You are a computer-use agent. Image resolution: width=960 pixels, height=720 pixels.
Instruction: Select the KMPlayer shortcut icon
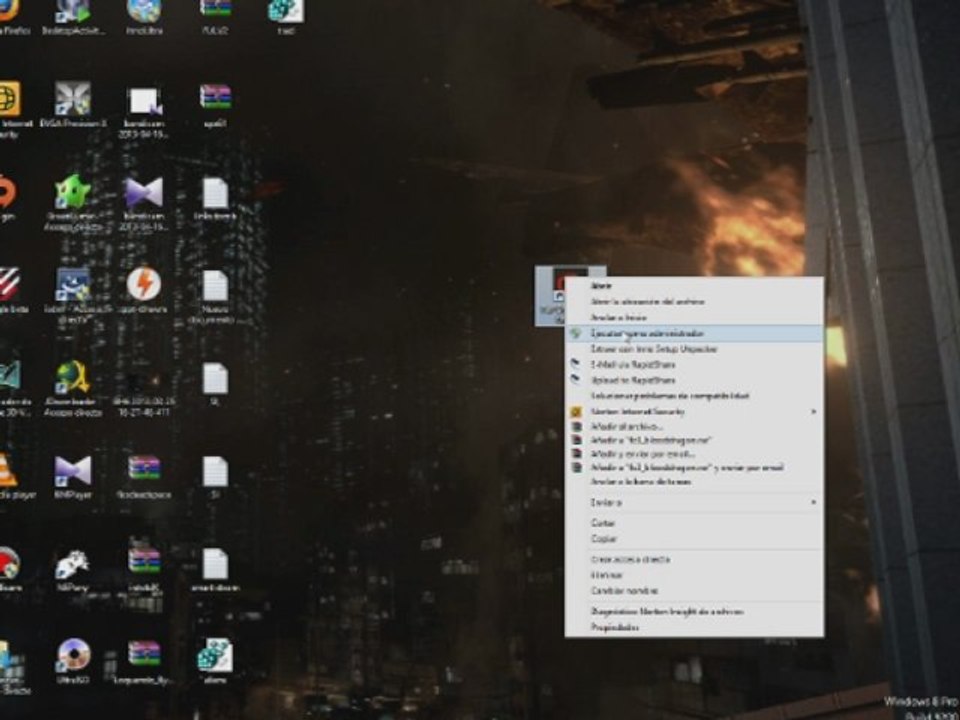(73, 470)
